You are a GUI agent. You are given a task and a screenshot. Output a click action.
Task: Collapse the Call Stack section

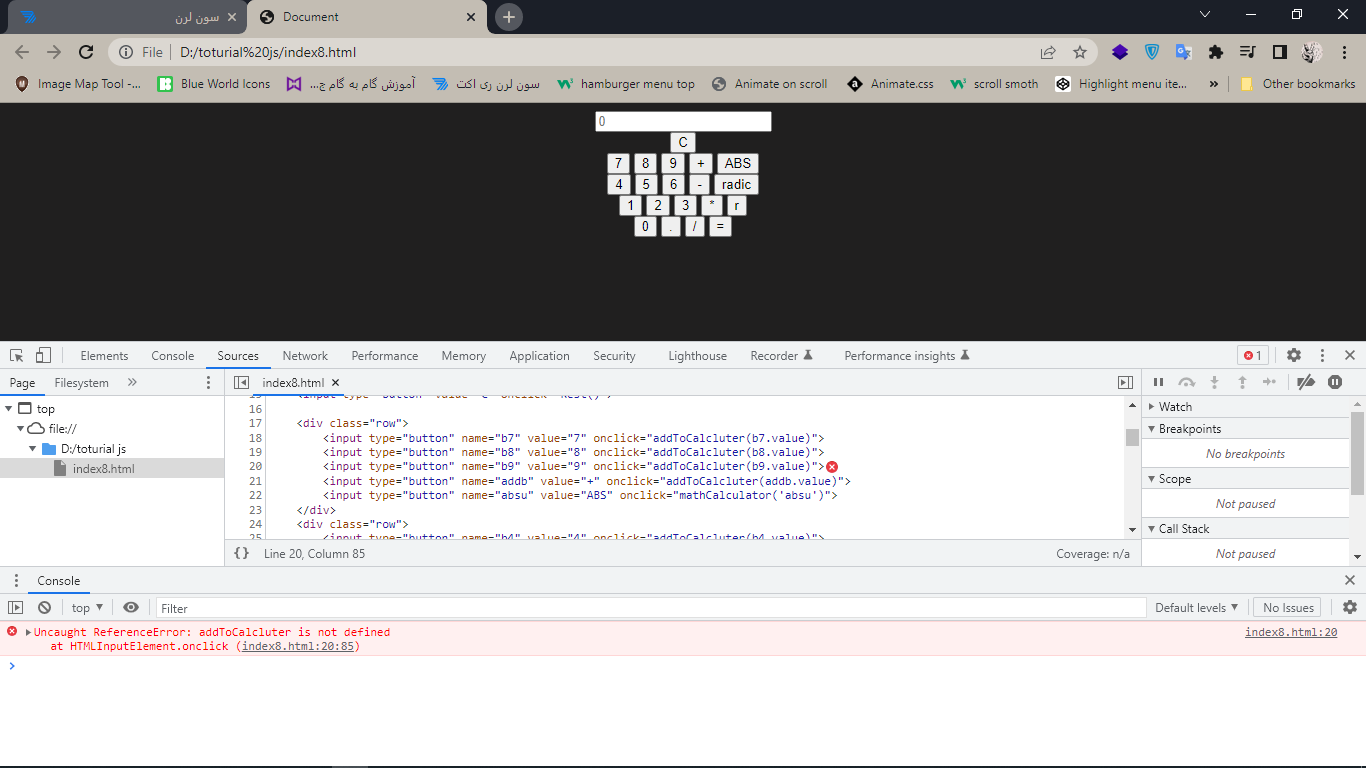1152,529
